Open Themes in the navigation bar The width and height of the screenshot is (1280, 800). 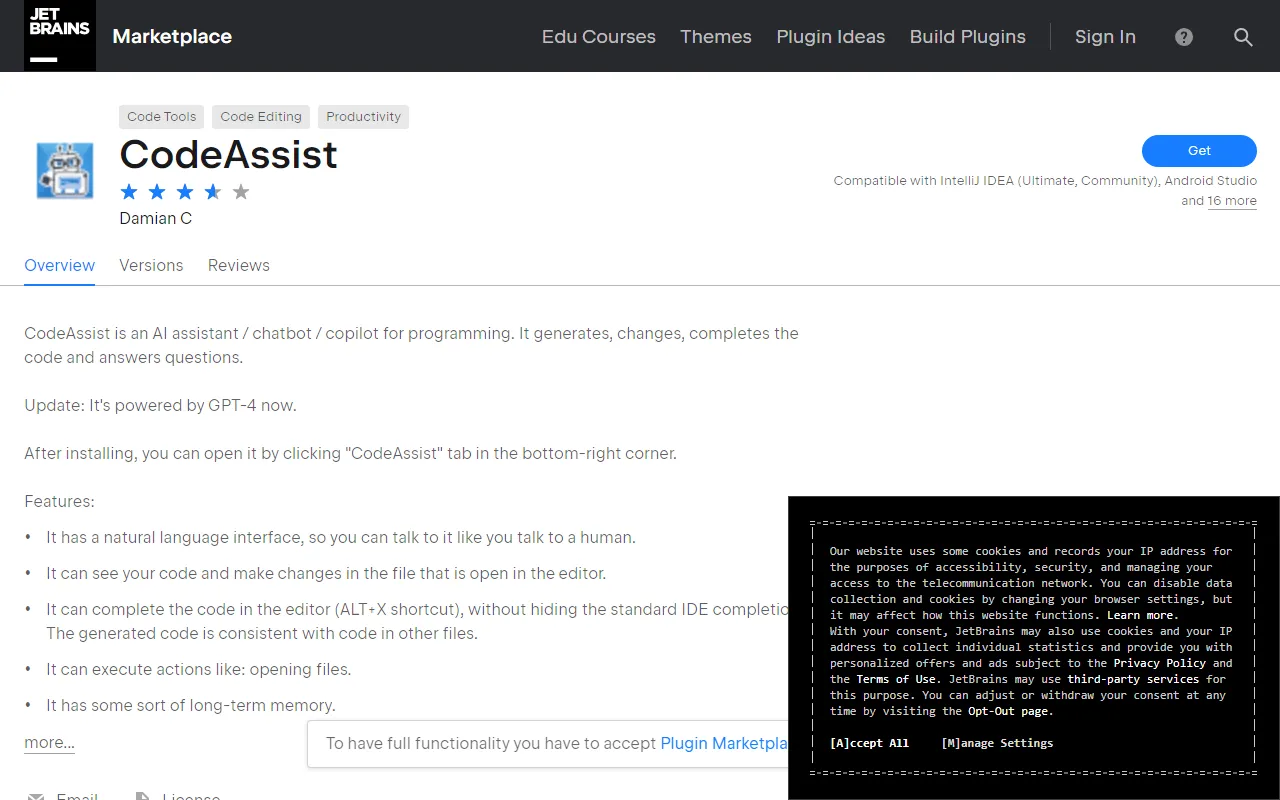pyautogui.click(x=715, y=37)
